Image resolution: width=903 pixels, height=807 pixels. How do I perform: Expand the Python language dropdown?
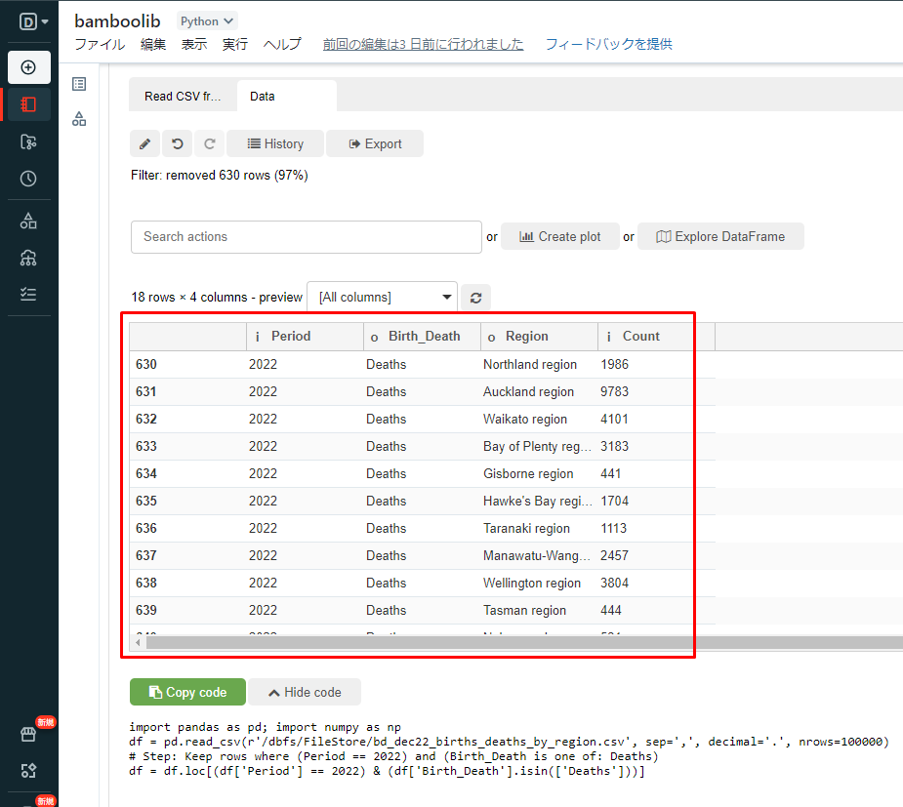click(x=207, y=21)
